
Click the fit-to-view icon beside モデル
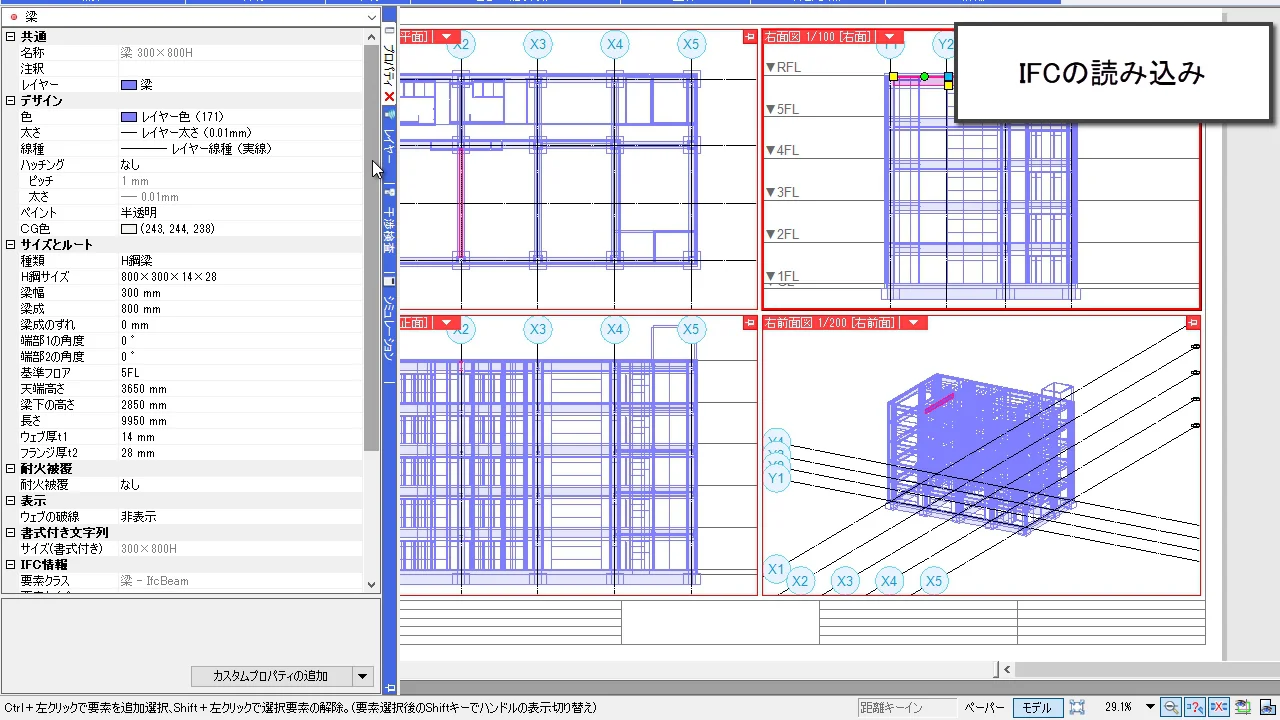(1077, 707)
